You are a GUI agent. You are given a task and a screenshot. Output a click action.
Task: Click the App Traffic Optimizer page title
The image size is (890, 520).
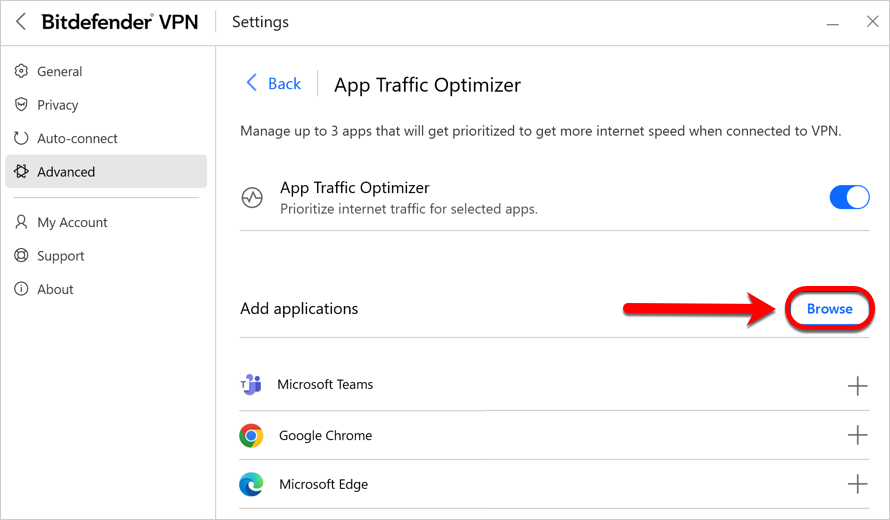pos(427,85)
